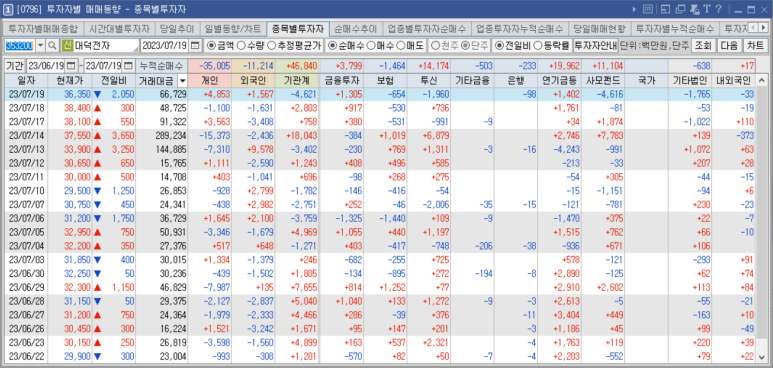Click the 2023/07/19 date input field

click(x=165, y=46)
